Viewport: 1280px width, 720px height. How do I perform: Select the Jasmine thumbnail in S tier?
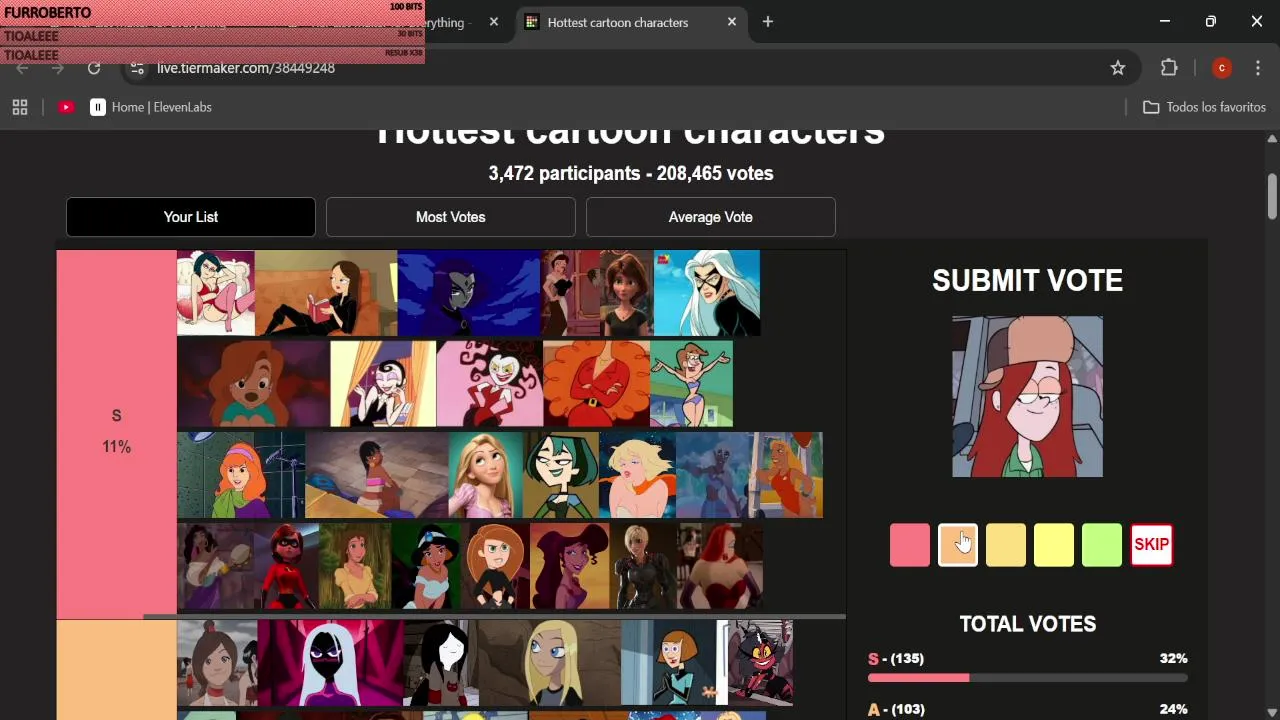pos(426,566)
